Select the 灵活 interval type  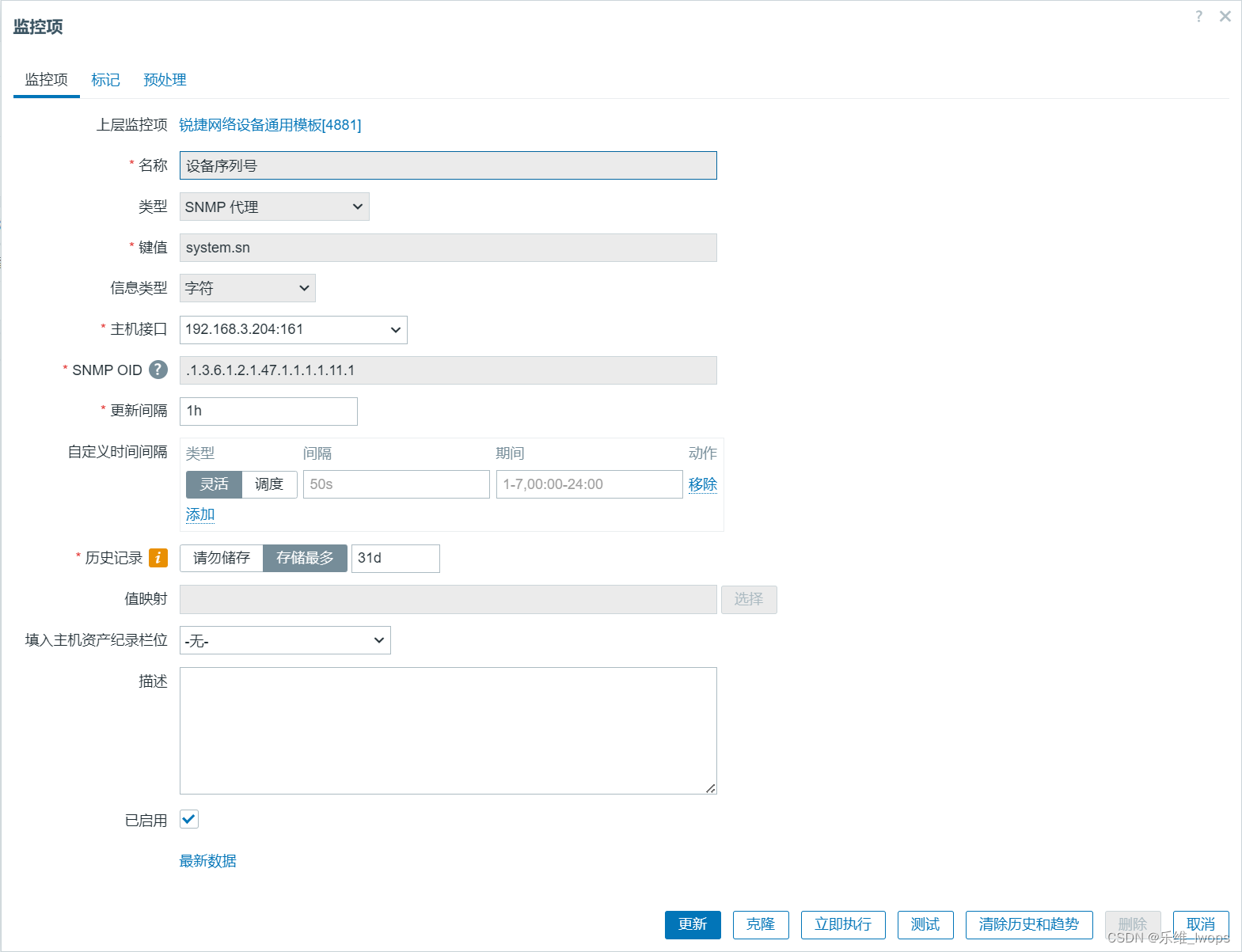[x=214, y=484]
